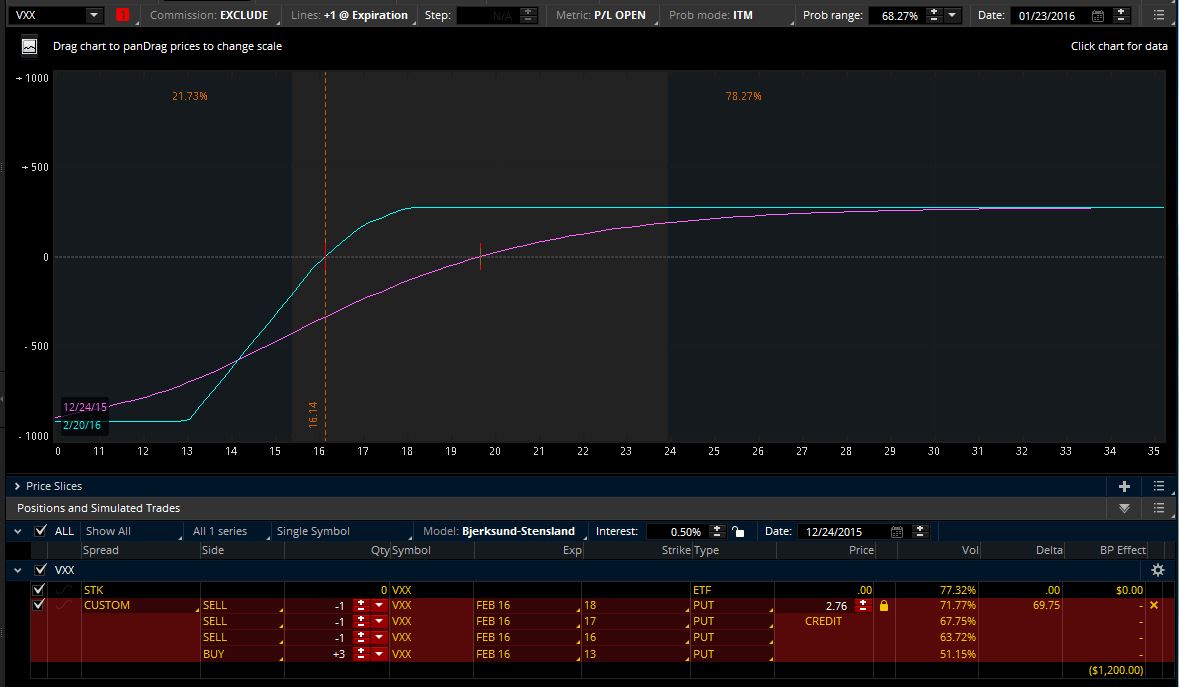Open the Prob range dropdown arrow
This screenshot has width=1179, height=687.
[x=953, y=16]
